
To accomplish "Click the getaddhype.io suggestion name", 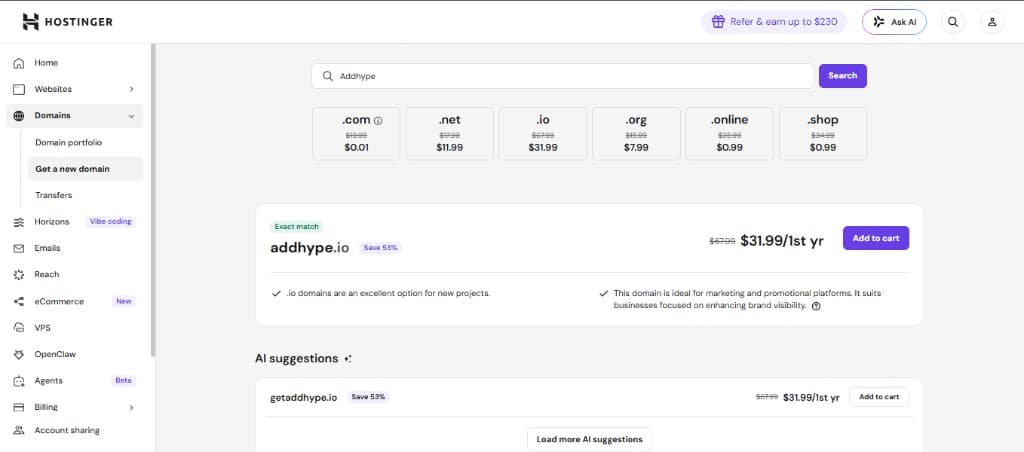I will click(x=304, y=397).
